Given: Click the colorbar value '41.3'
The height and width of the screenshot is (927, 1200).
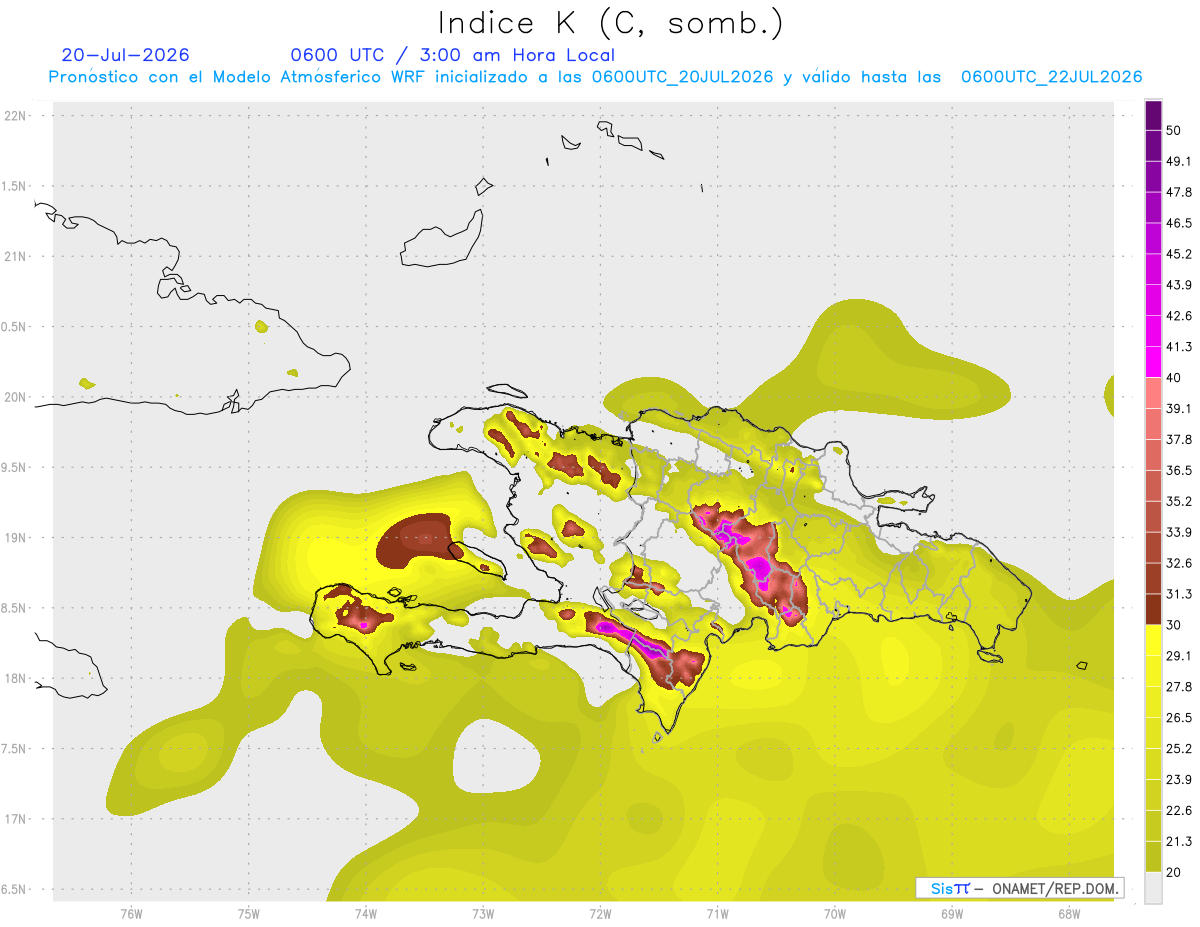Looking at the screenshot, I should coord(1179,347).
